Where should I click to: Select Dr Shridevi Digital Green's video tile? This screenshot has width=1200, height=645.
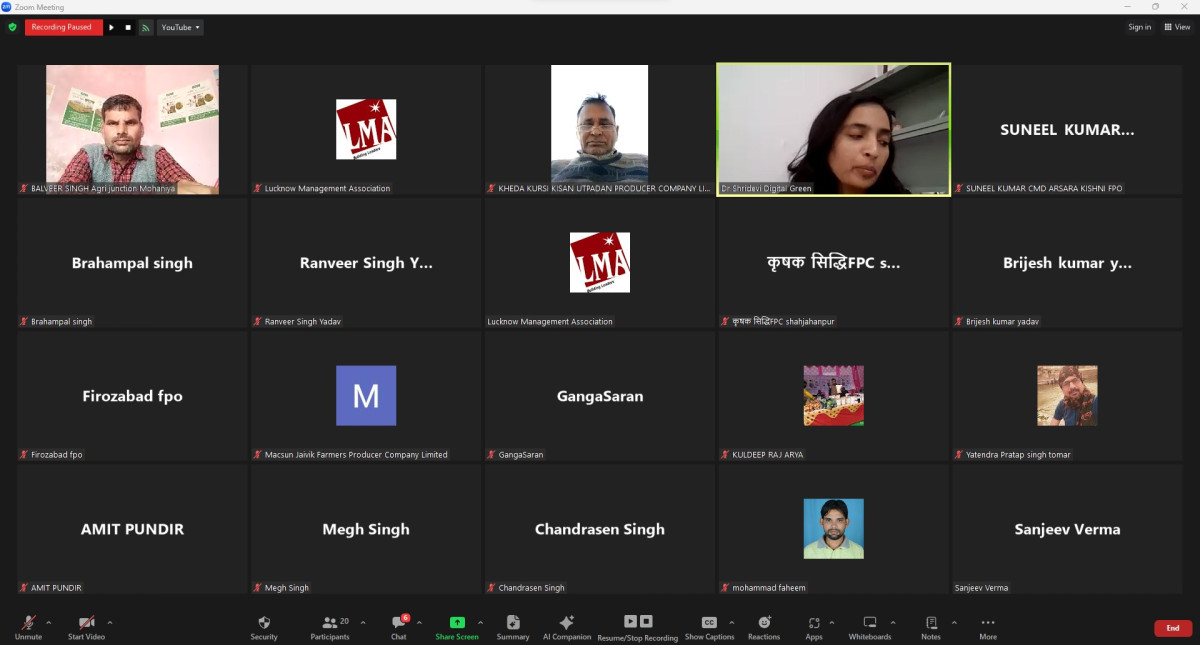[x=834, y=130]
